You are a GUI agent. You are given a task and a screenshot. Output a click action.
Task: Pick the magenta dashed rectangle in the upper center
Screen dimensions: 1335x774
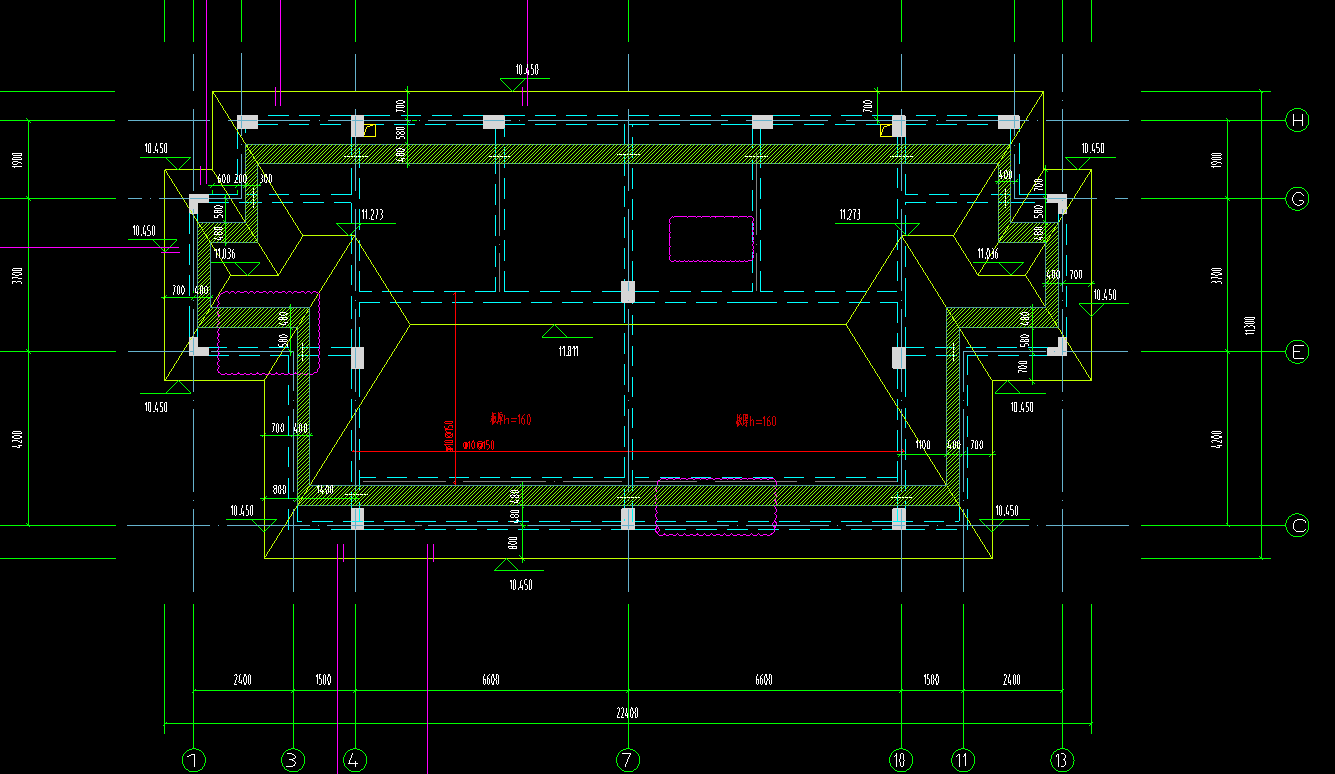pyautogui.click(x=711, y=239)
